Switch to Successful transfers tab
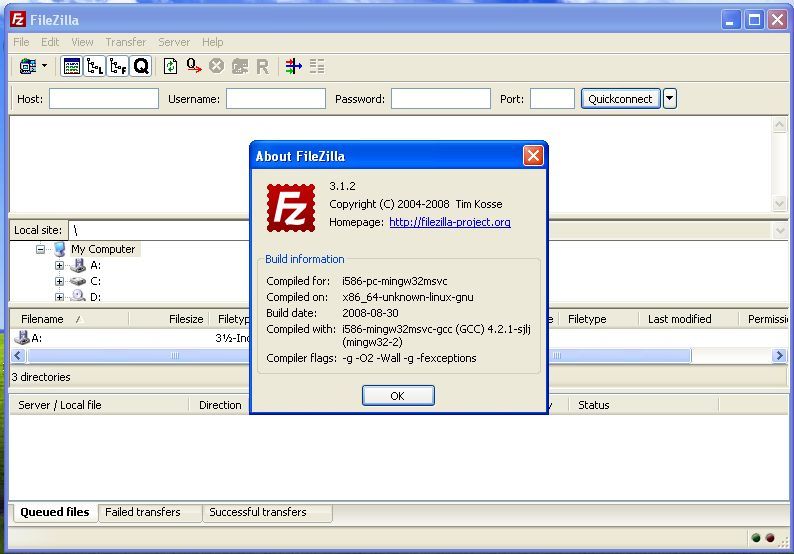 267,512
